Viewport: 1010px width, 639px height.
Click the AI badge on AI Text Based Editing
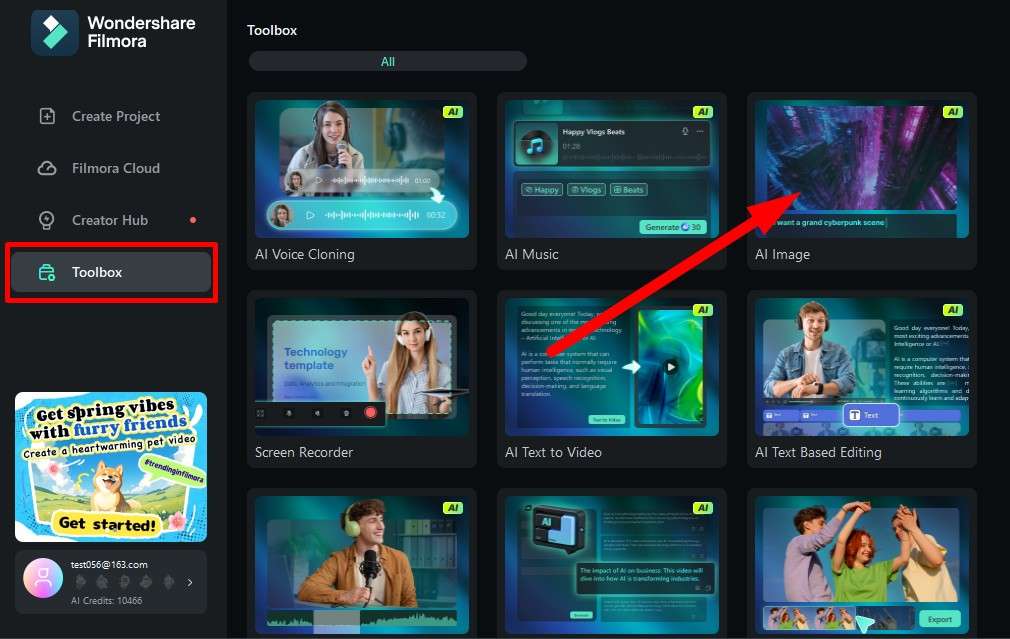coord(953,310)
